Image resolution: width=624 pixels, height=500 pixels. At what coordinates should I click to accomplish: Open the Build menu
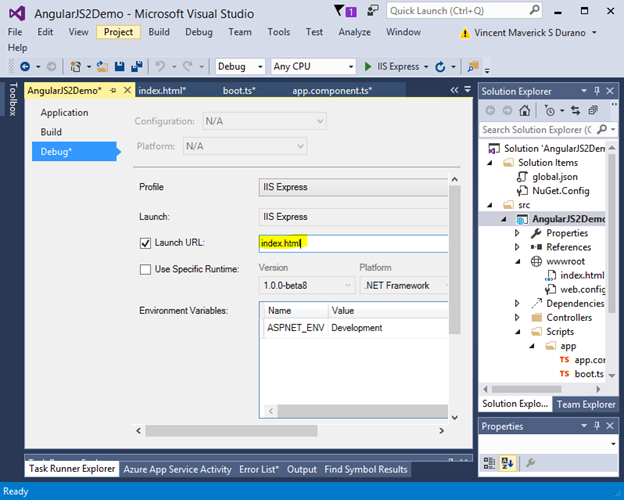click(158, 32)
